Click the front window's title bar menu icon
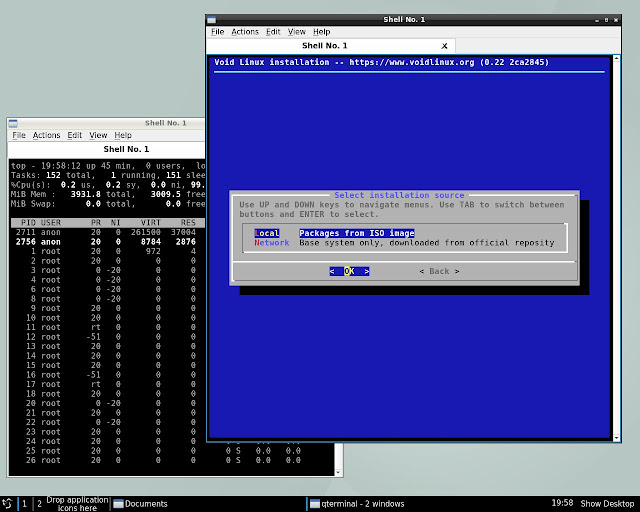The image size is (640, 512). [x=211, y=20]
